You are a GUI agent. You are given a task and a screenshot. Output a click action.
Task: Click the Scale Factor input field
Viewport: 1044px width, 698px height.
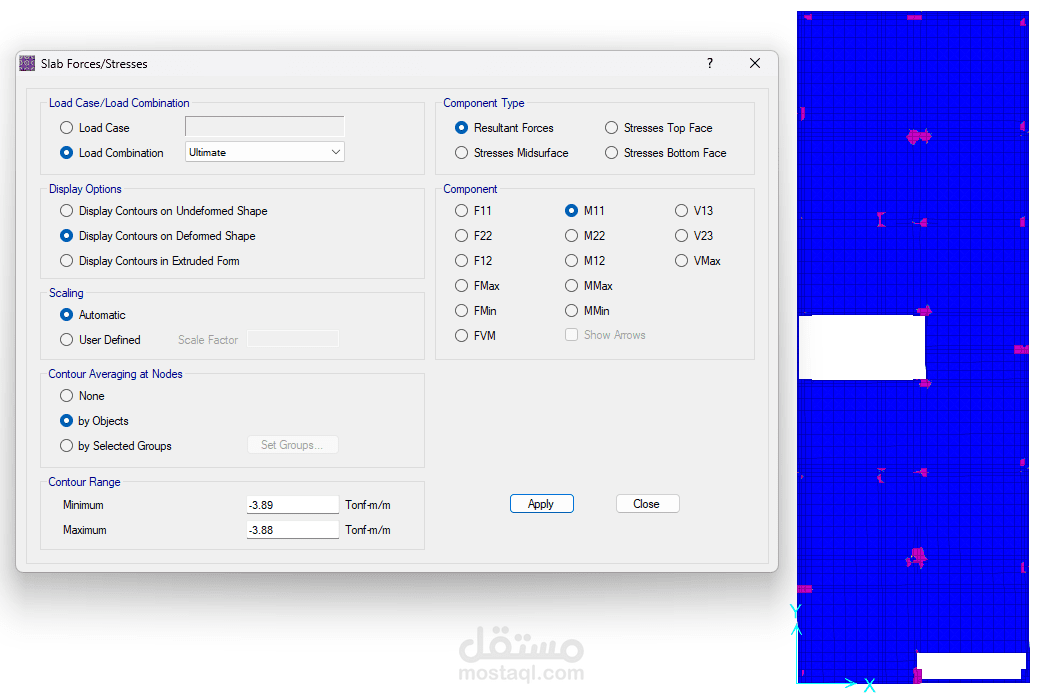293,339
